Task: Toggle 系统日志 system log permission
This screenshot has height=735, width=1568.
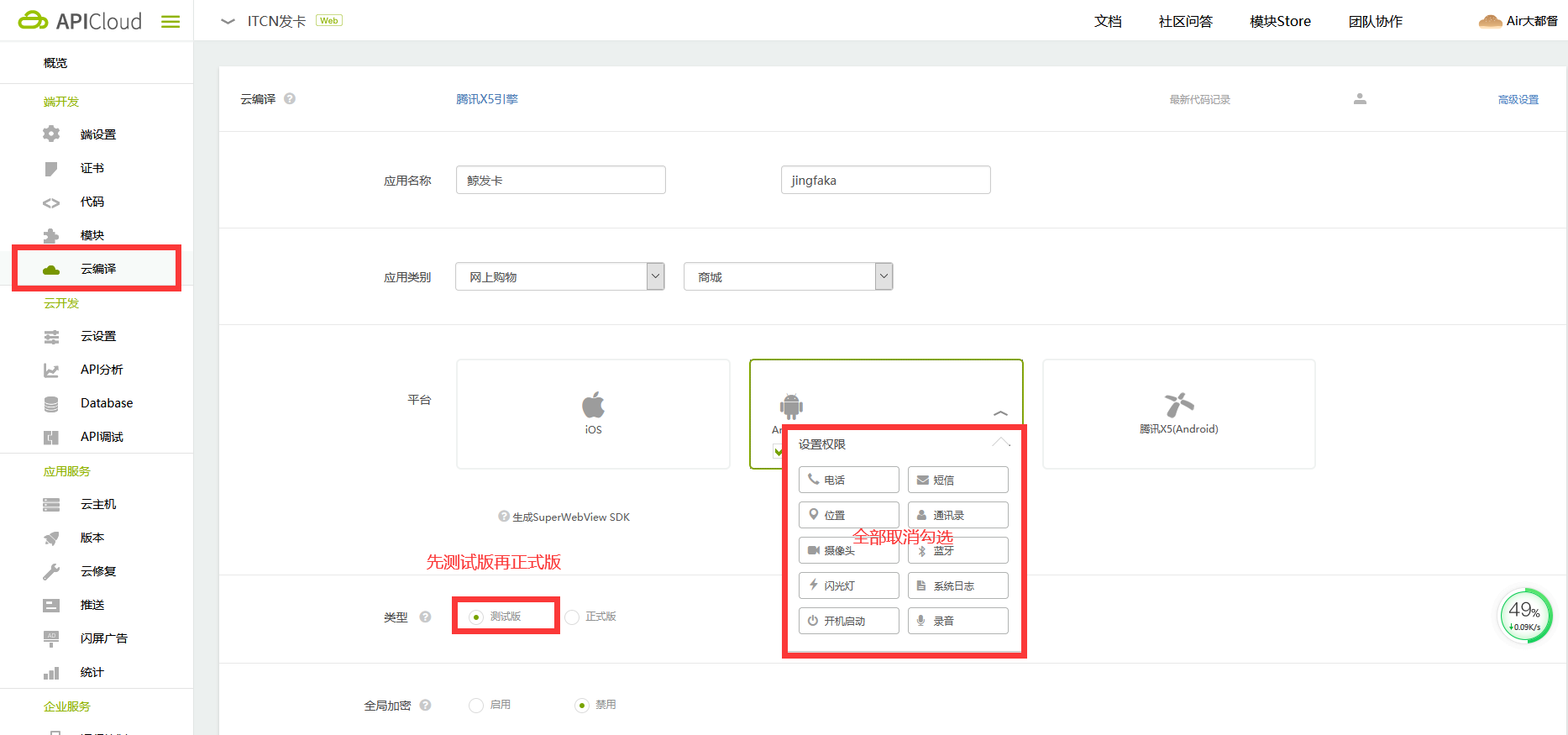Action: coord(958,585)
